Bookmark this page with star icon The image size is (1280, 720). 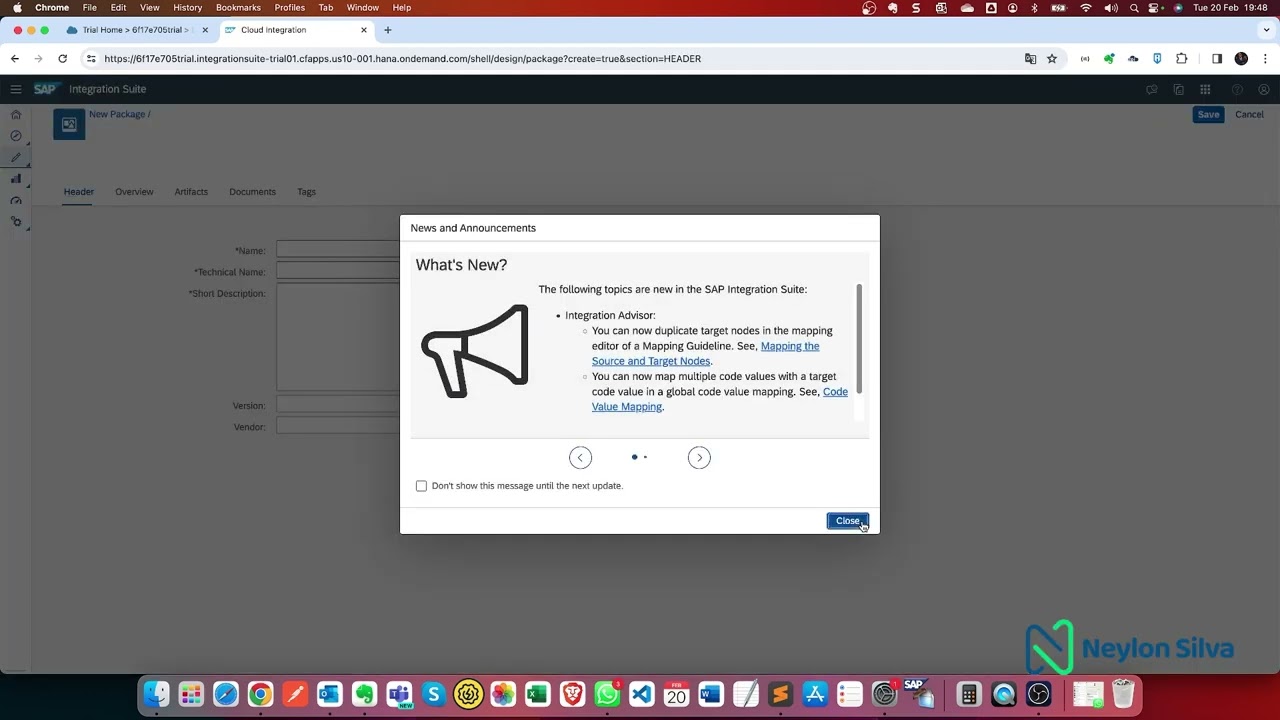click(x=1052, y=59)
